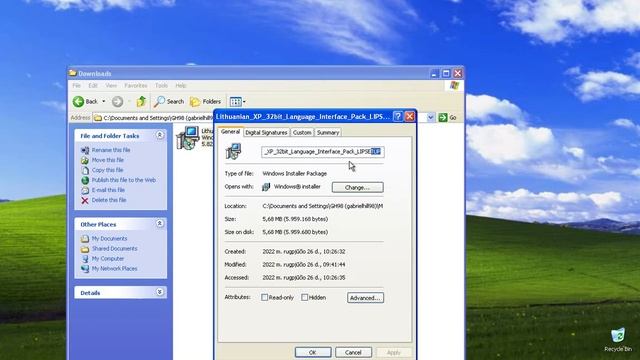The image size is (640, 360).
Task: Click the Back arrow in Downloads window
Action: pos(78,101)
